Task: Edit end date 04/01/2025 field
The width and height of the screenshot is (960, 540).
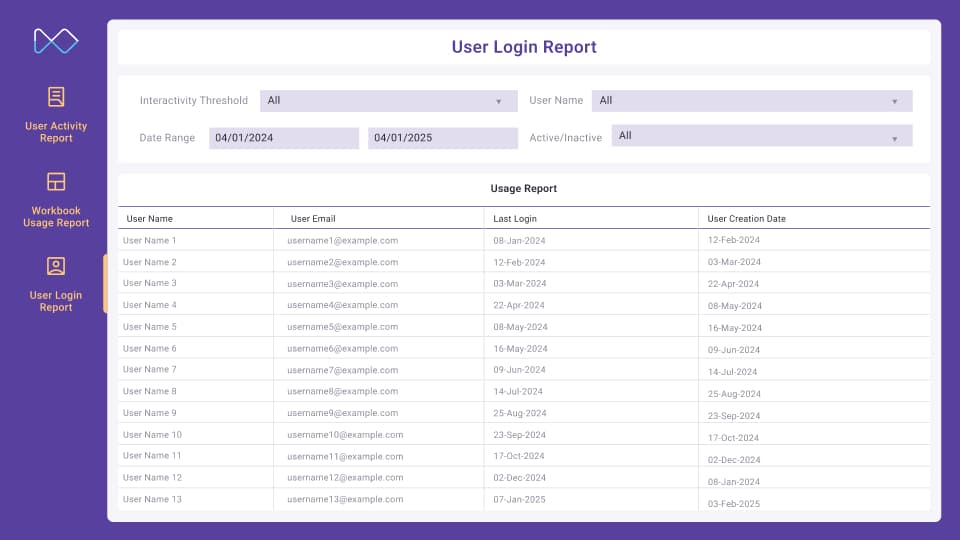Action: [443, 138]
